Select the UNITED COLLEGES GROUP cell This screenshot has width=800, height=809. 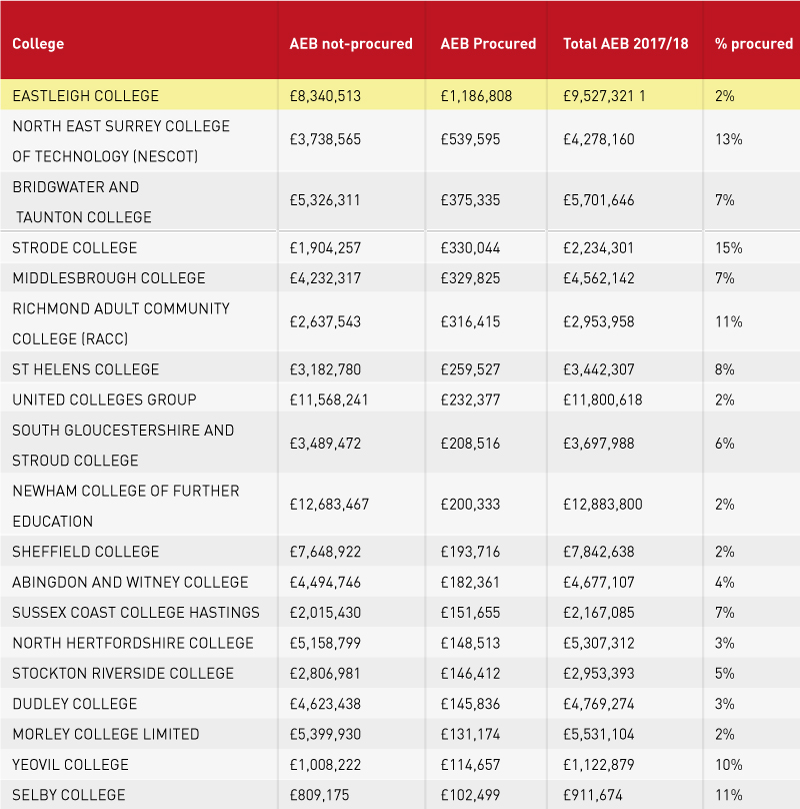click(104, 400)
